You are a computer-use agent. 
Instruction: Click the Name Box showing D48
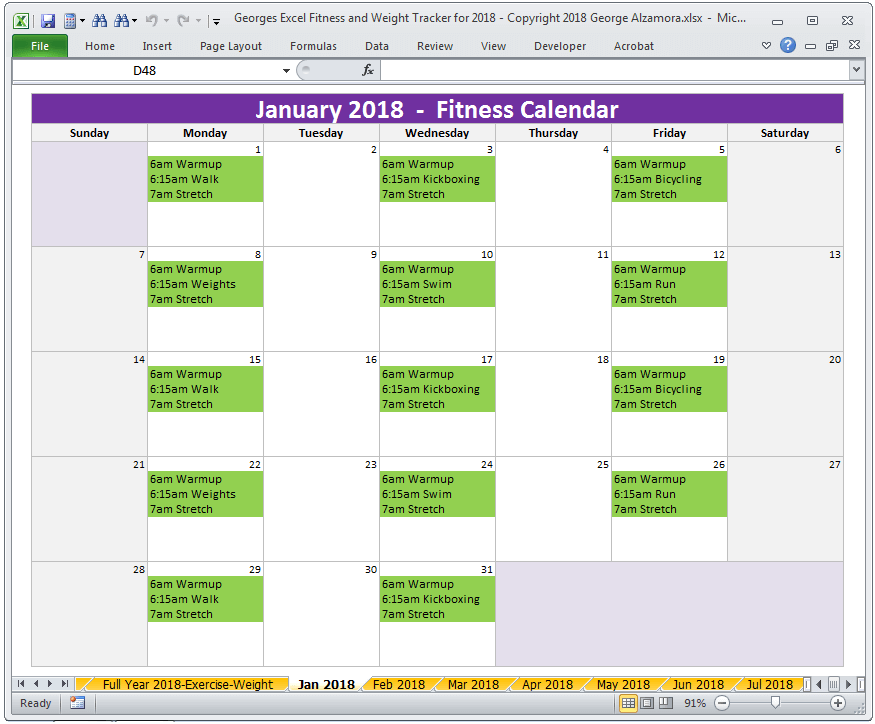(x=145, y=71)
